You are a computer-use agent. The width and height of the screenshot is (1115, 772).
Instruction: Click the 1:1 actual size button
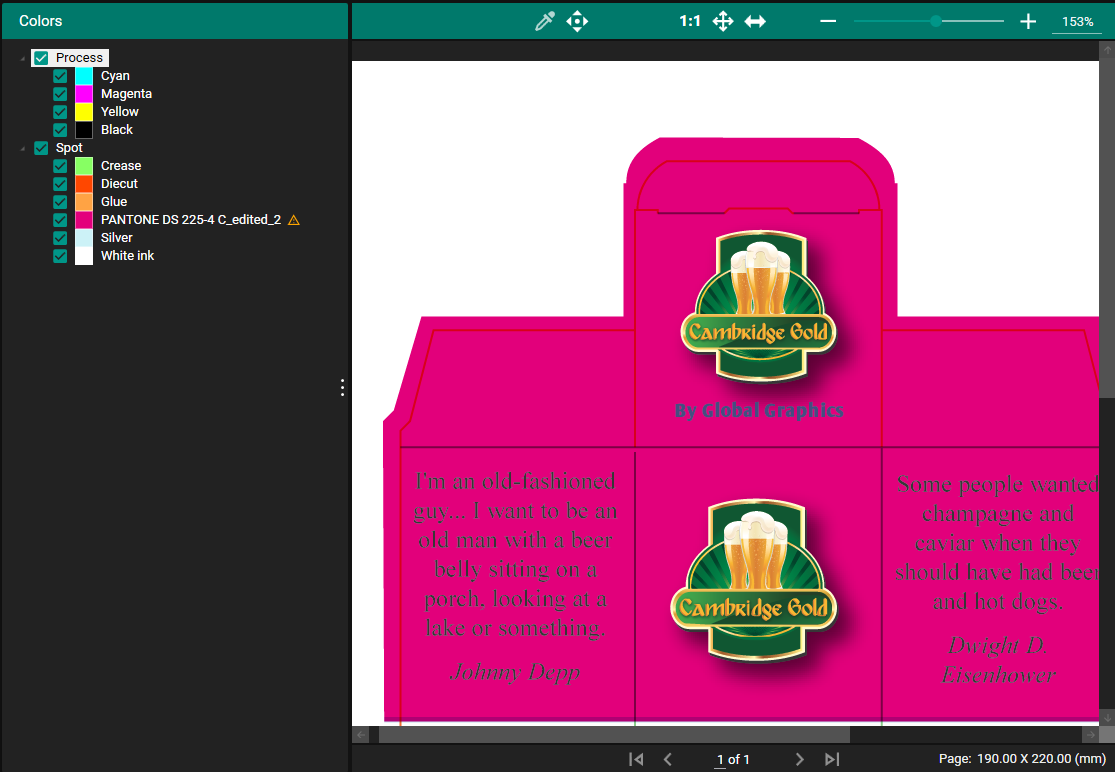[689, 21]
